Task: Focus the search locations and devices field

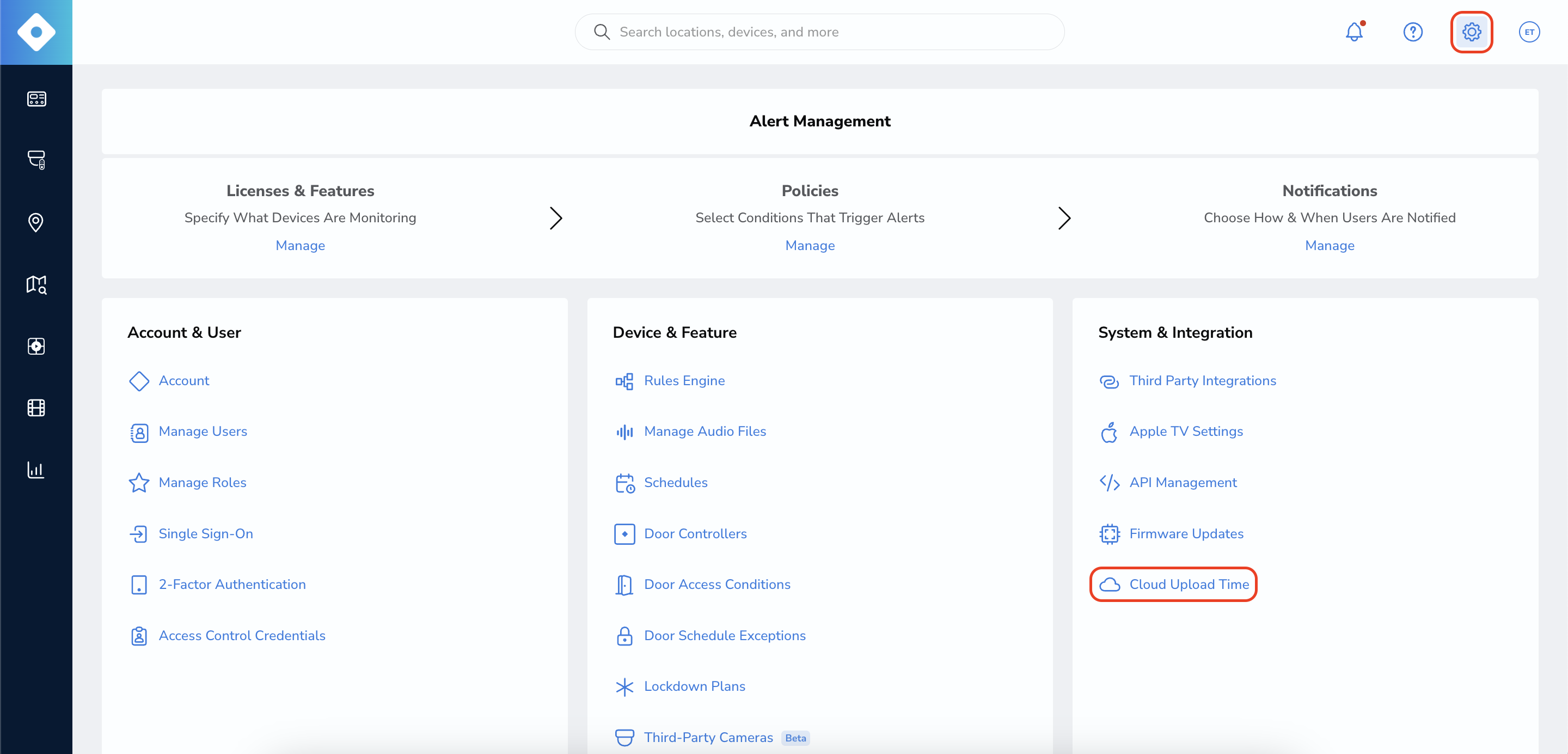Action: pos(819,32)
